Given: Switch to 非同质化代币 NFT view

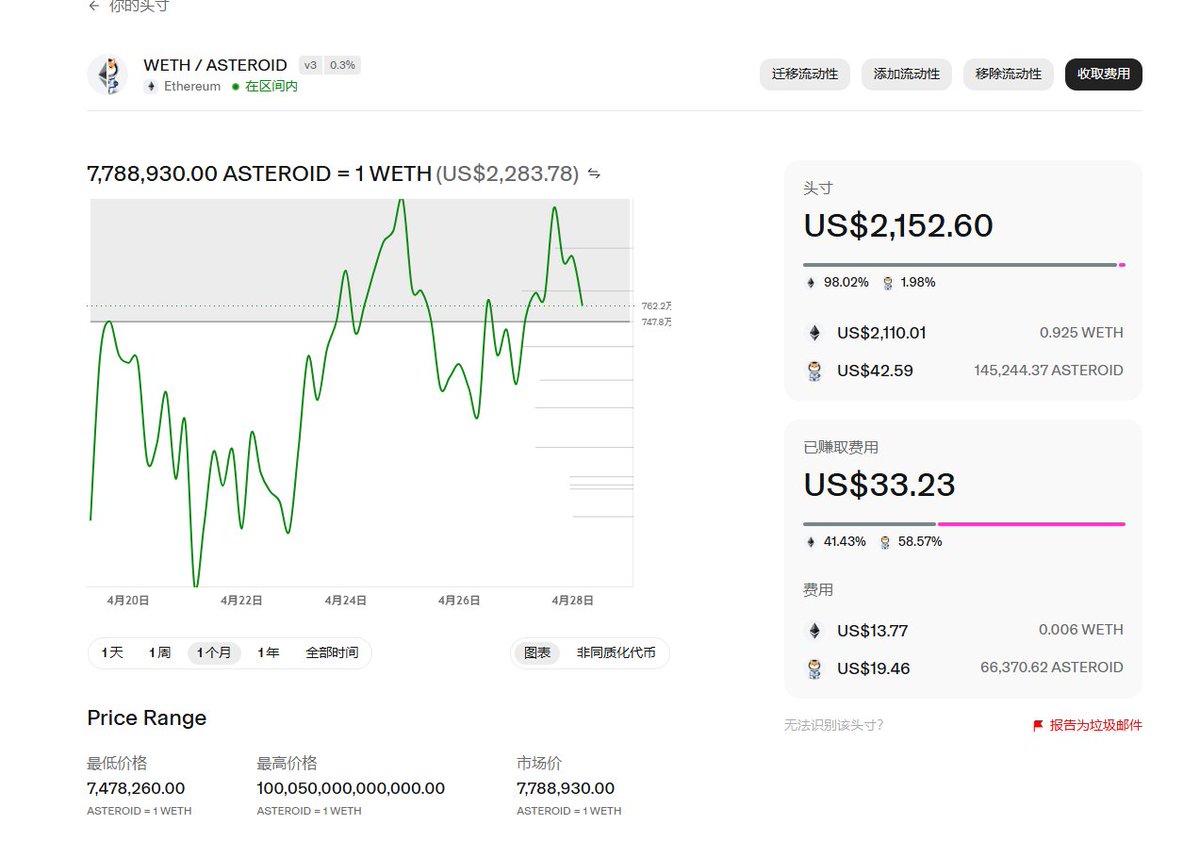Looking at the screenshot, I should pos(616,653).
